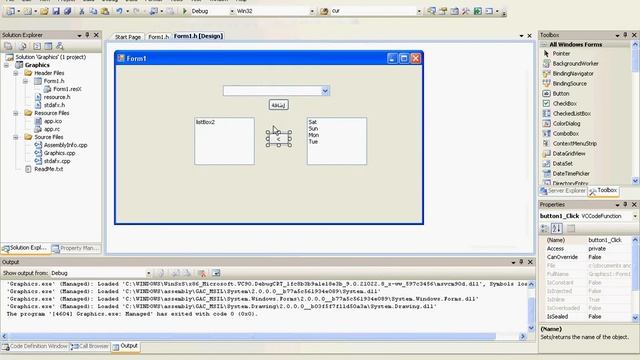Open the Debug configuration dropdown

(232, 11)
